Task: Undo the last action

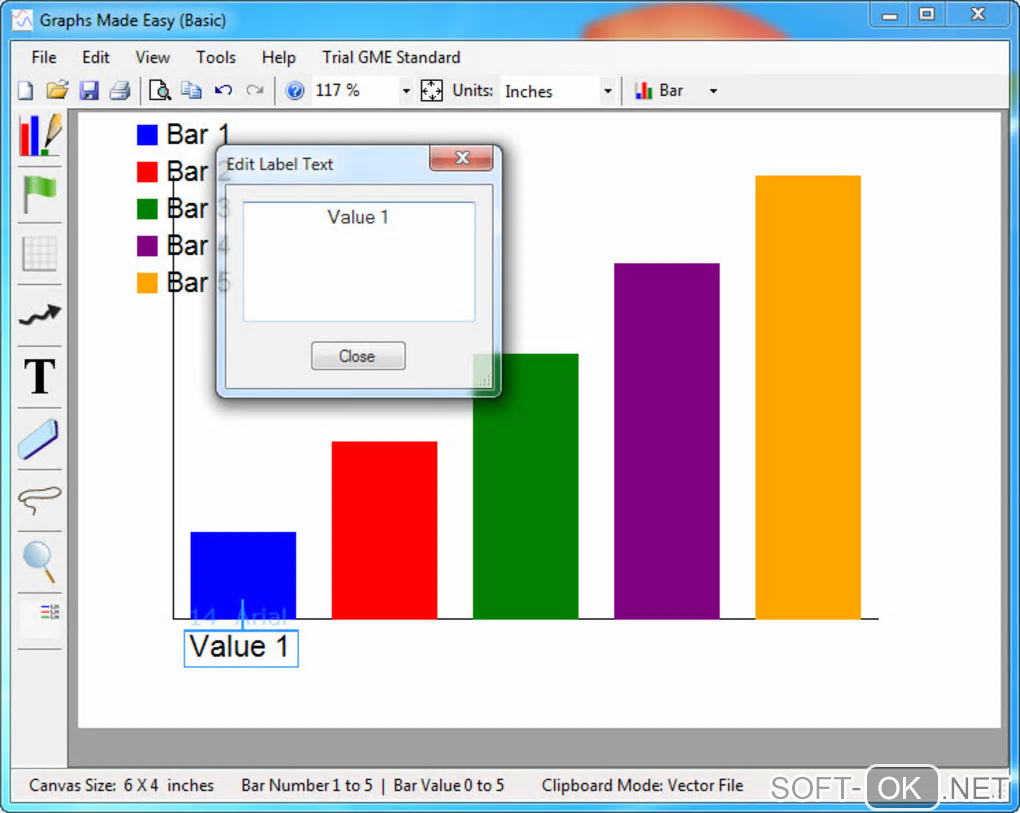Action: point(223,90)
